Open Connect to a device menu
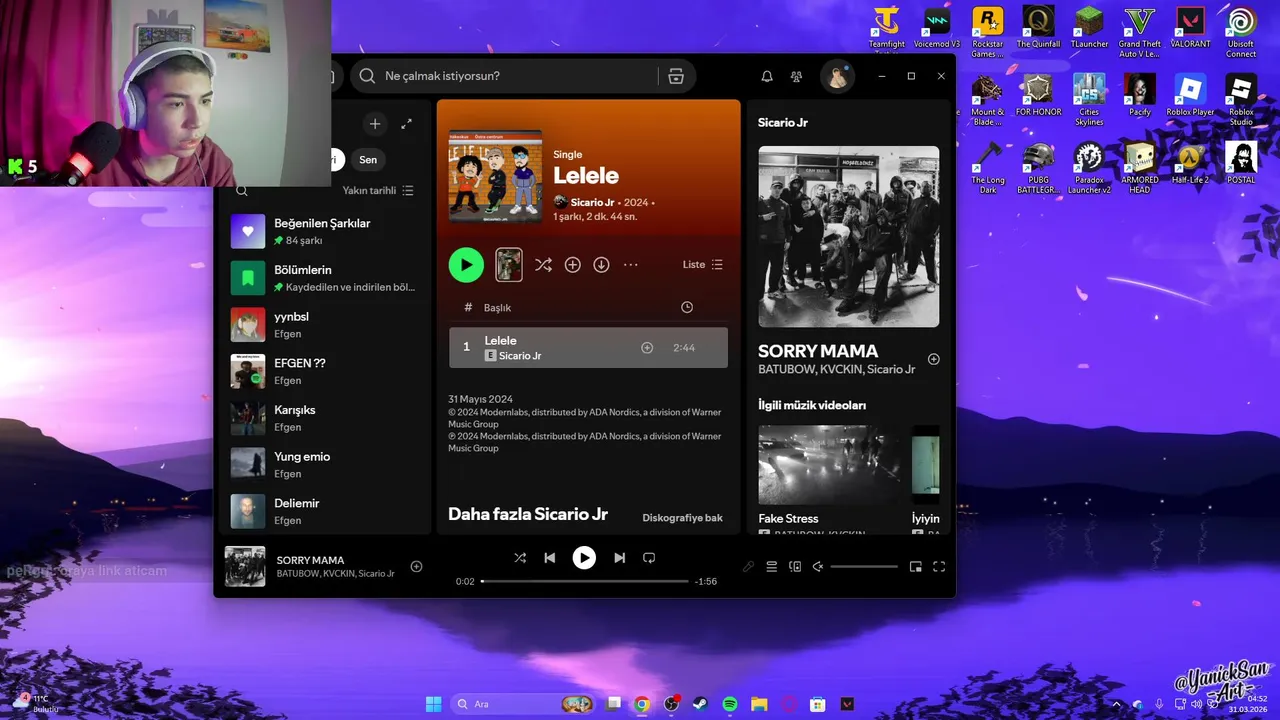The image size is (1280, 720). (x=795, y=567)
